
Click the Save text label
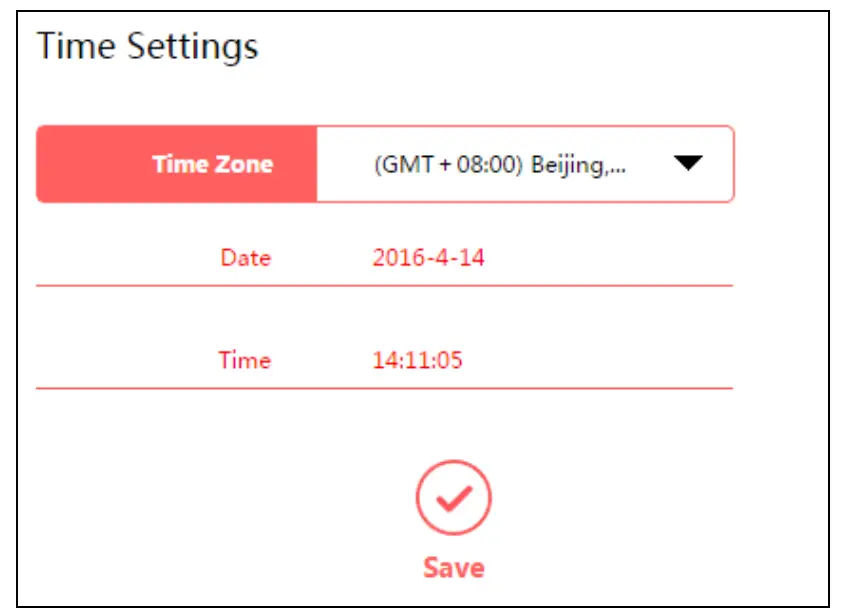tap(453, 568)
